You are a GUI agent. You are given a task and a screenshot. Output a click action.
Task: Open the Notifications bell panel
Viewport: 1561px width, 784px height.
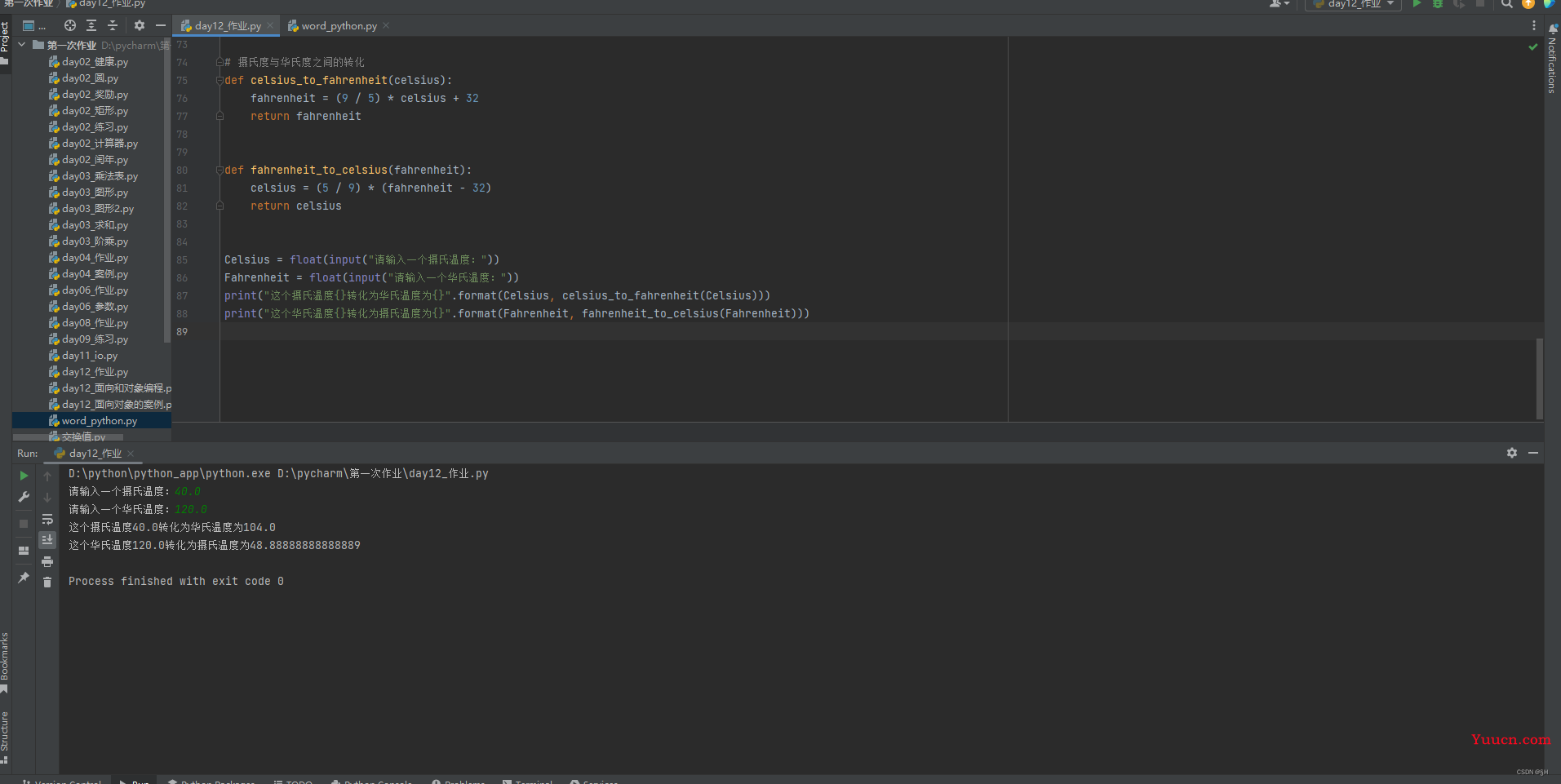tap(1553, 29)
